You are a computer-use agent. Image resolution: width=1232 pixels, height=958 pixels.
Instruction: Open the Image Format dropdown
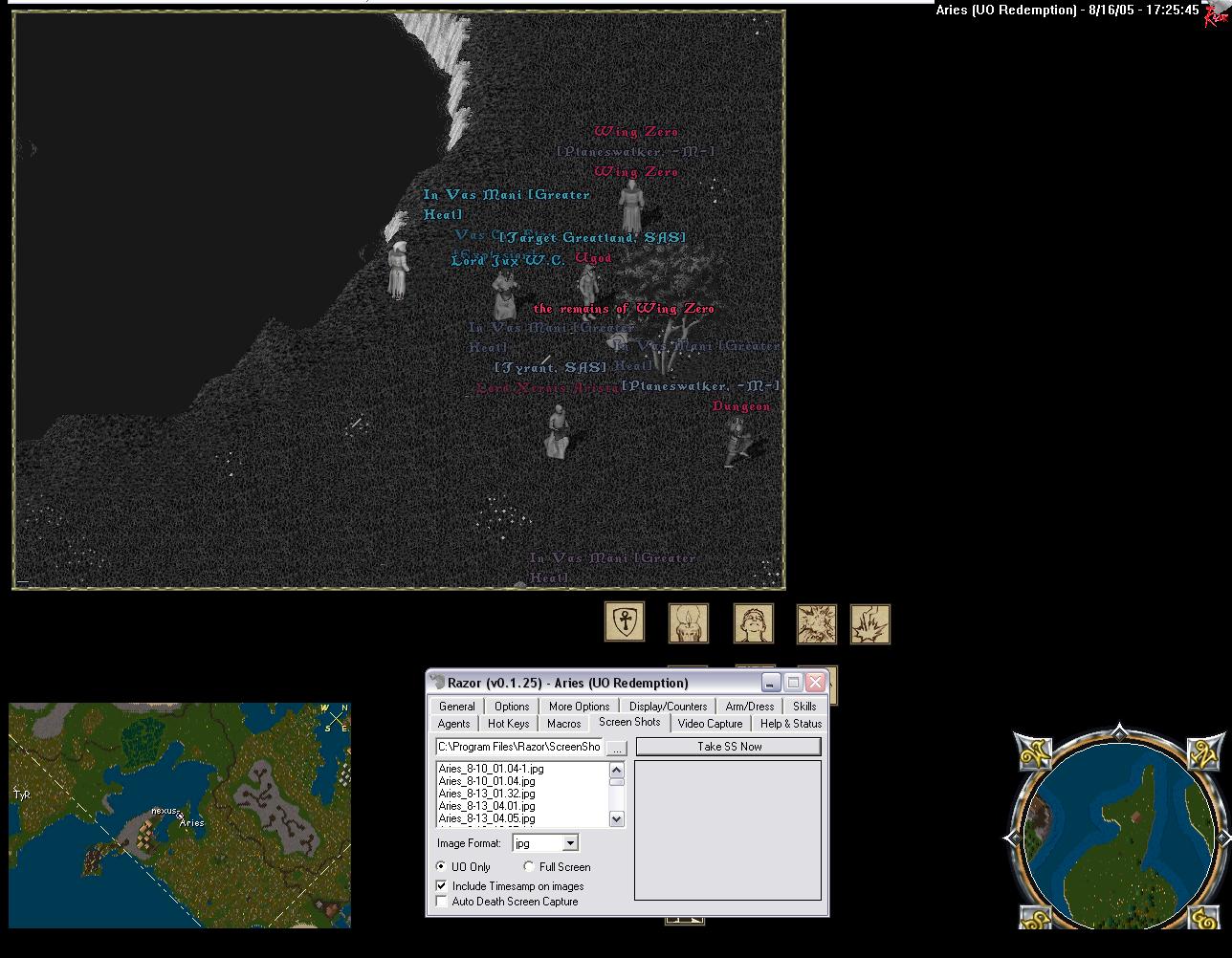[x=570, y=843]
